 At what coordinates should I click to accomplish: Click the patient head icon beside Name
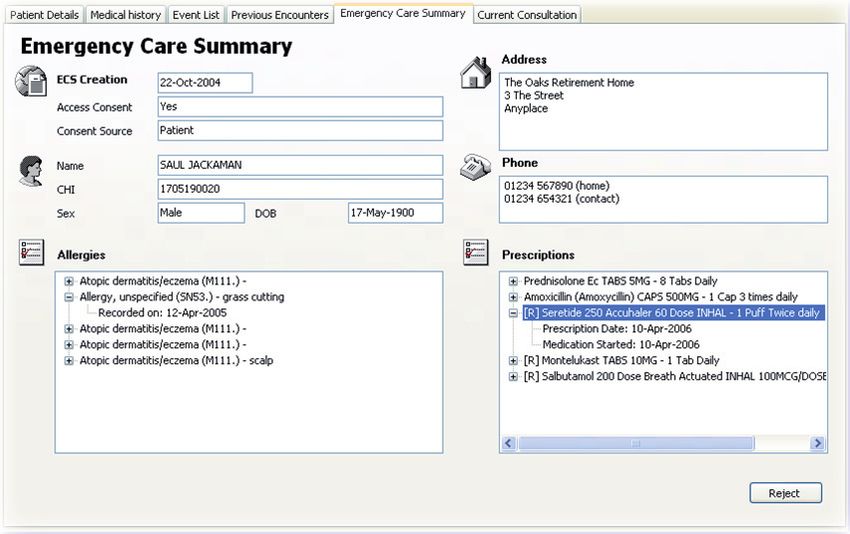(x=31, y=171)
